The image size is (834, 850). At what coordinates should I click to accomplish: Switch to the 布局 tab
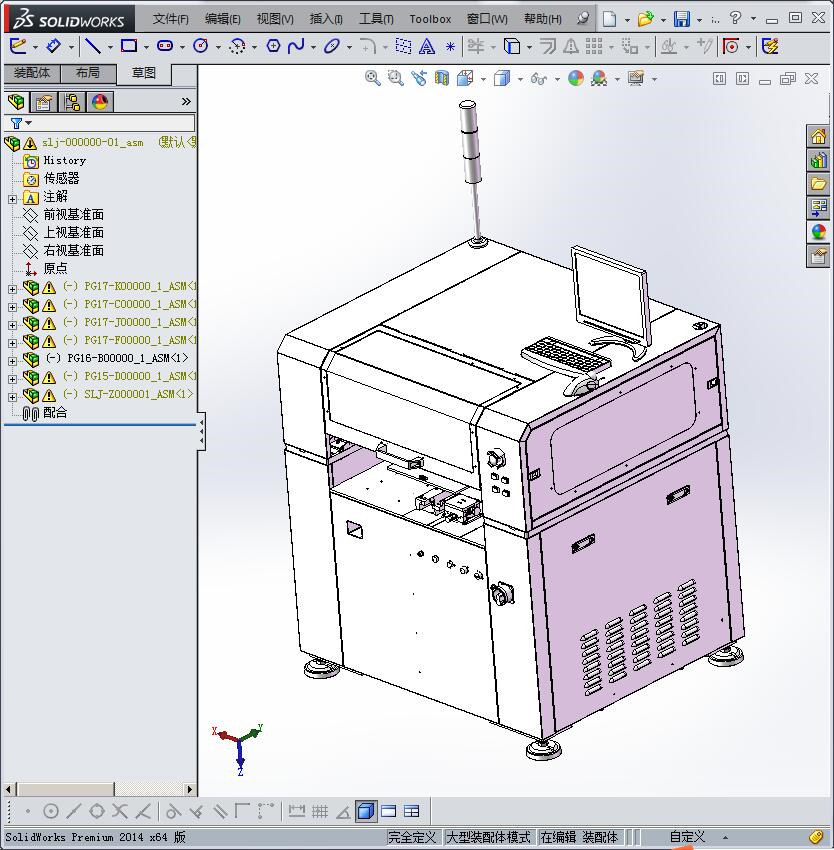click(x=88, y=73)
